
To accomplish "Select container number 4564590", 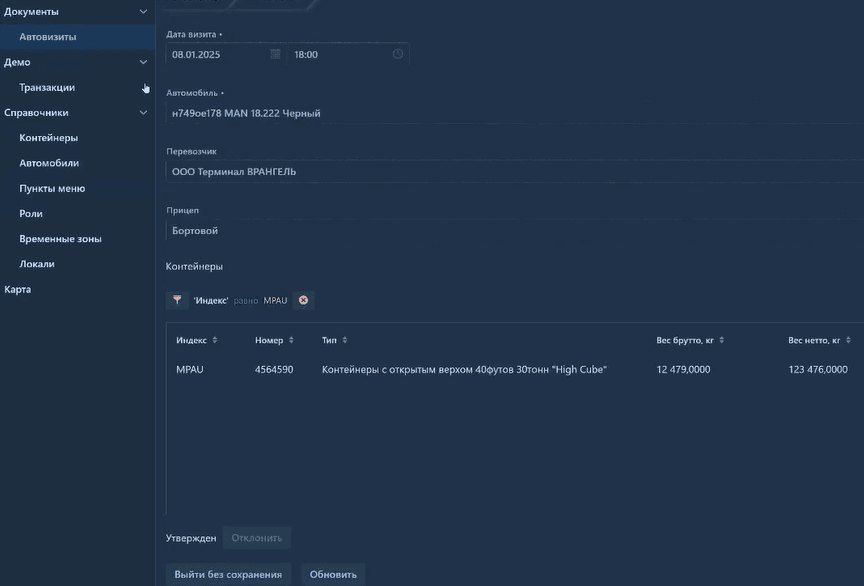I will [274, 369].
